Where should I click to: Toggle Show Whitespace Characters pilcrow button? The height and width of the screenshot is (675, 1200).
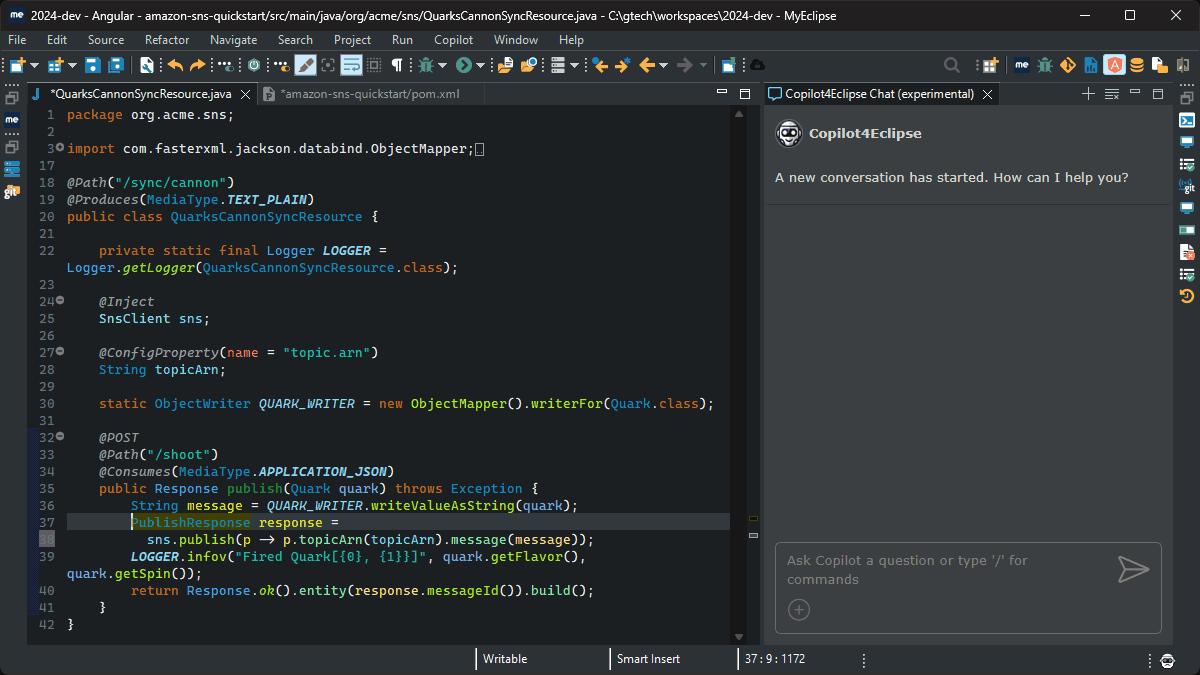[x=397, y=65]
